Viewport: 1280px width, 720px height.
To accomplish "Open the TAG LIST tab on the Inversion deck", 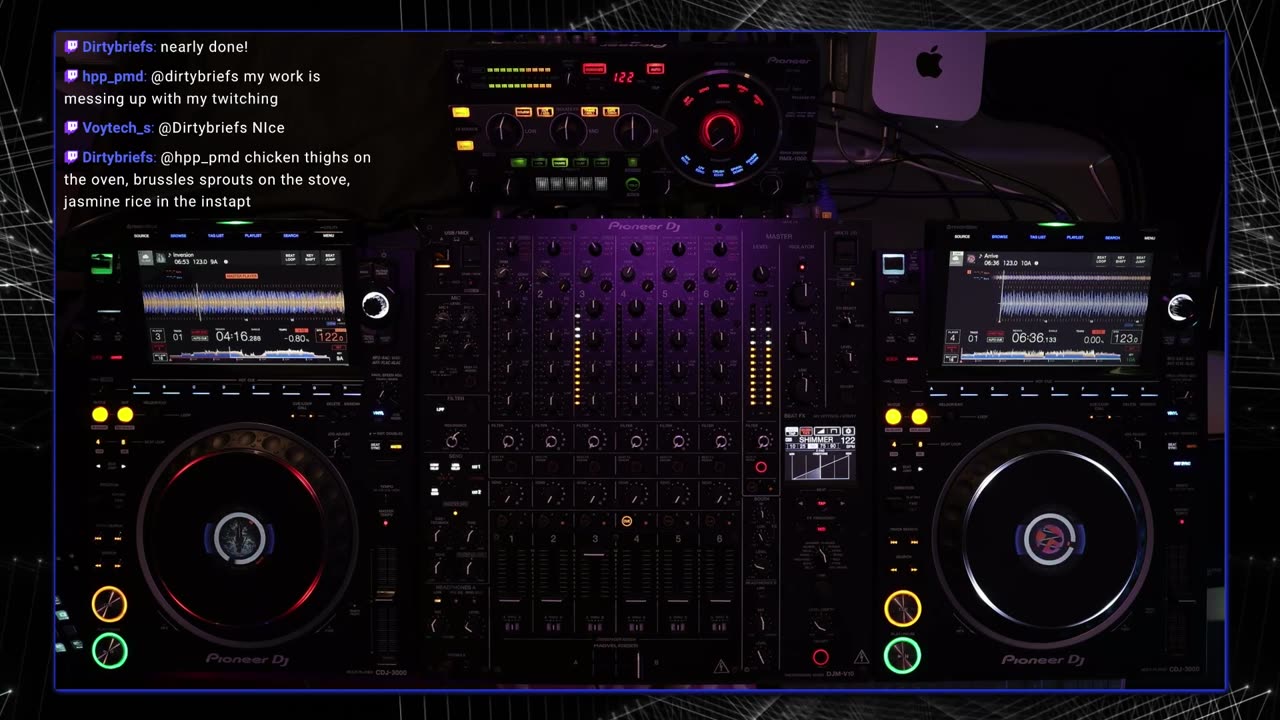I will coord(216,236).
